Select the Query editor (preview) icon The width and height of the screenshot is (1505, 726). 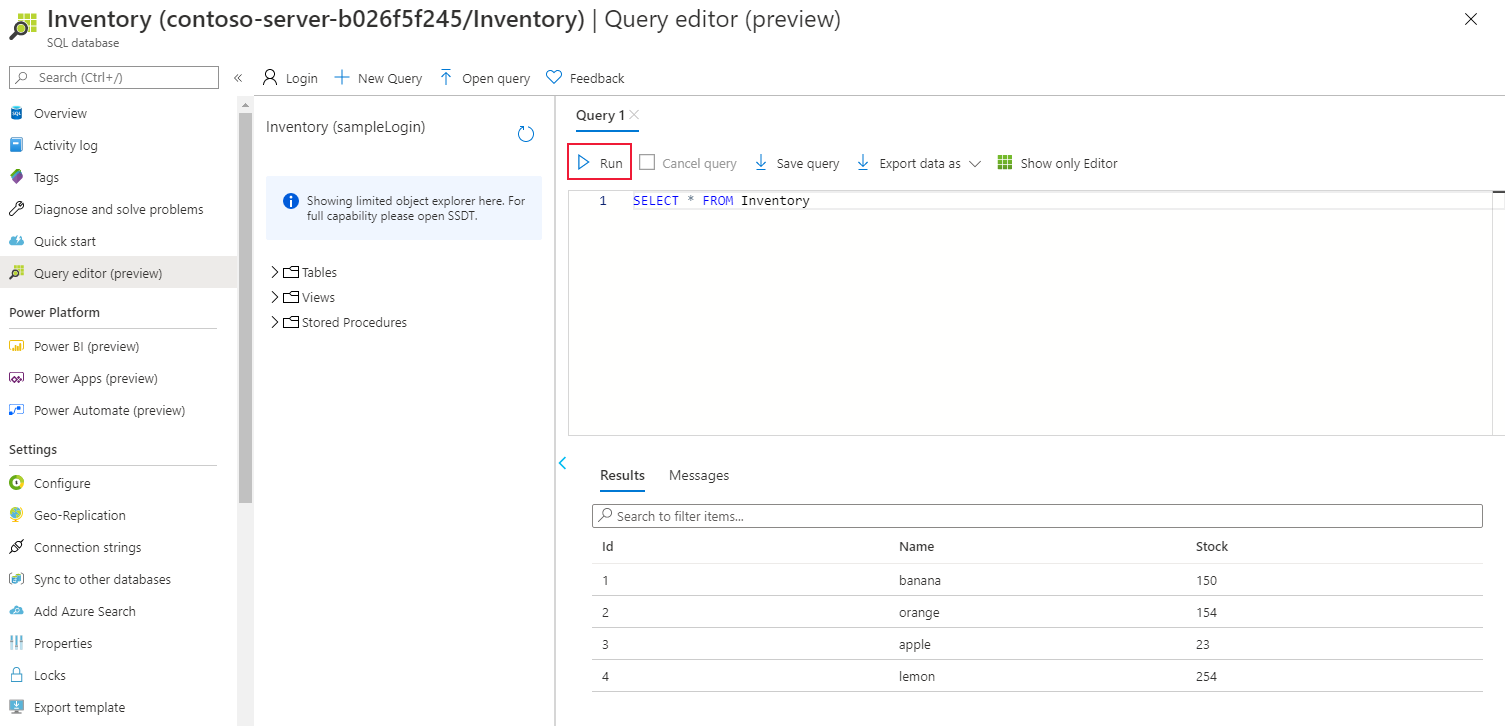click(x=18, y=272)
